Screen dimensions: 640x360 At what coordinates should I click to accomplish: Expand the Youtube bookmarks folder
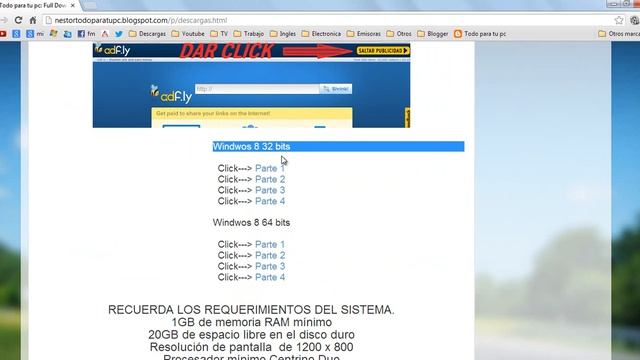click(x=188, y=34)
